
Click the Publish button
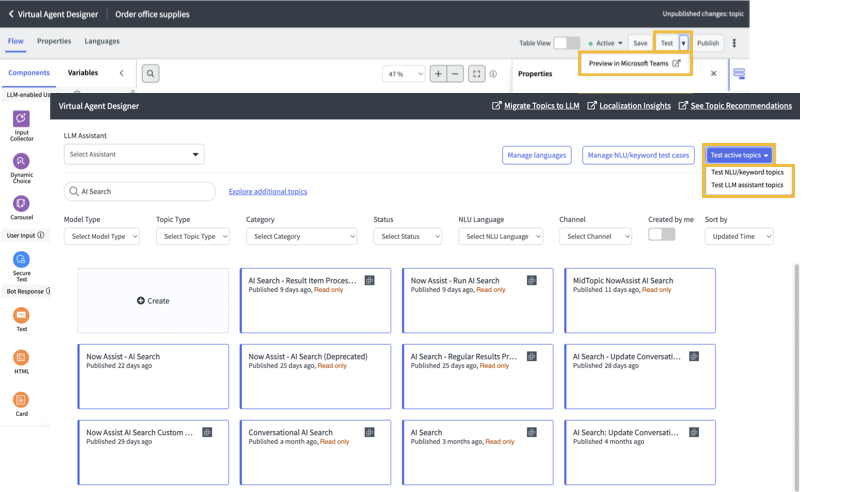(x=708, y=43)
